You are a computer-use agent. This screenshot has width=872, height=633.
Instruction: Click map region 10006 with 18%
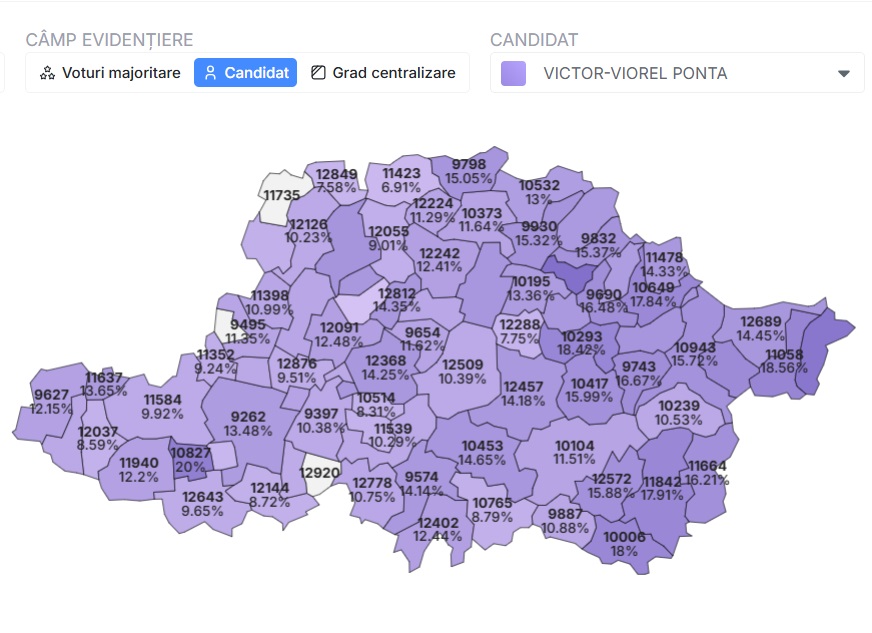pyautogui.click(x=624, y=543)
